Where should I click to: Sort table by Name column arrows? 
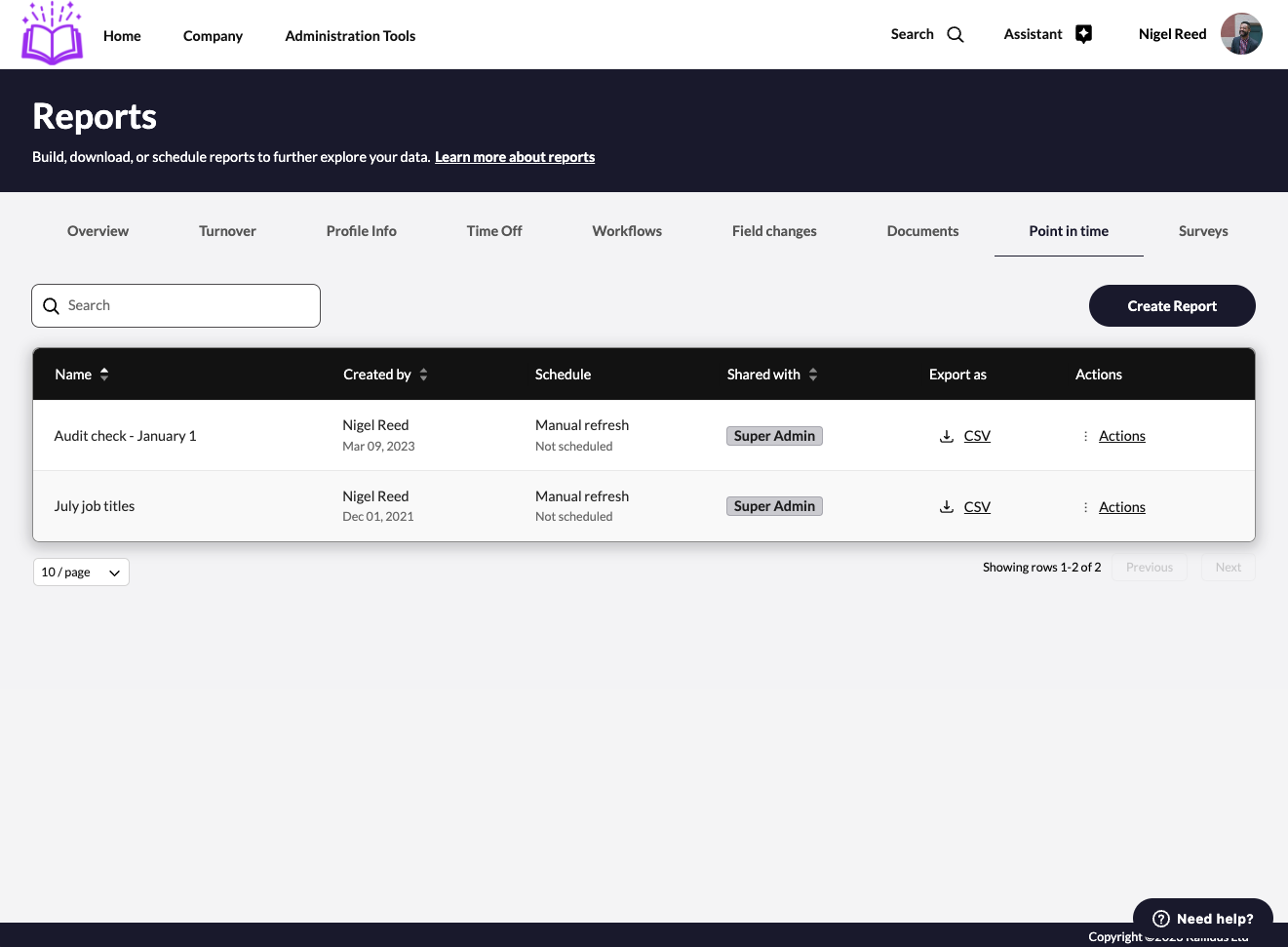[104, 375]
